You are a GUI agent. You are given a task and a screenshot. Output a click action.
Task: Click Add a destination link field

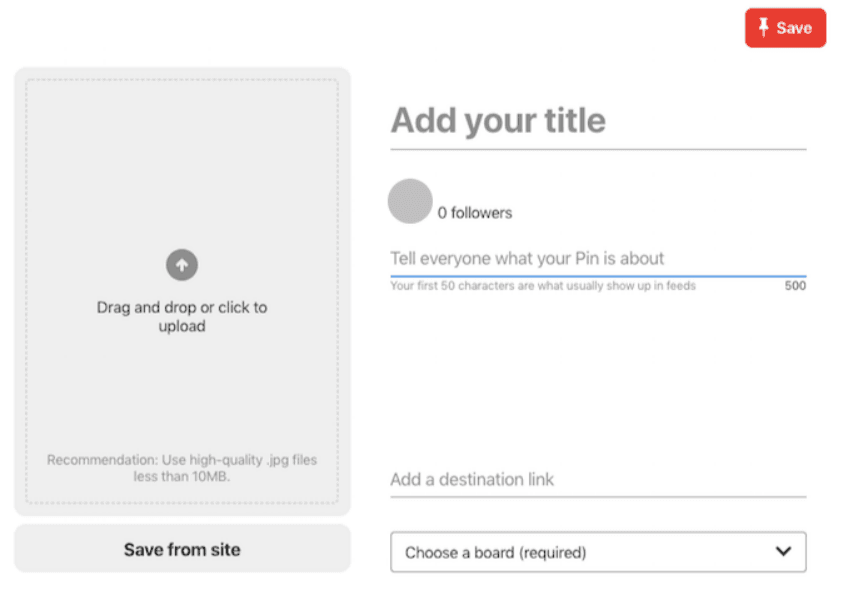click(x=597, y=480)
